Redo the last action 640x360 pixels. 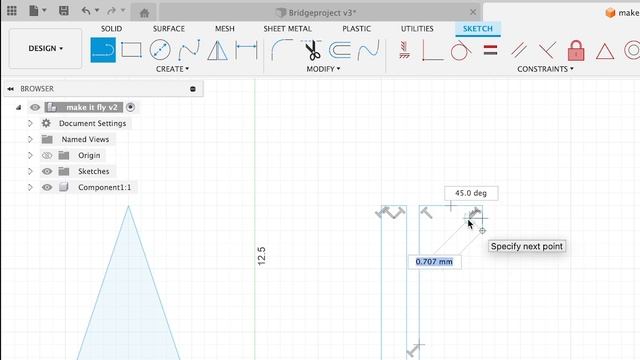pos(111,11)
